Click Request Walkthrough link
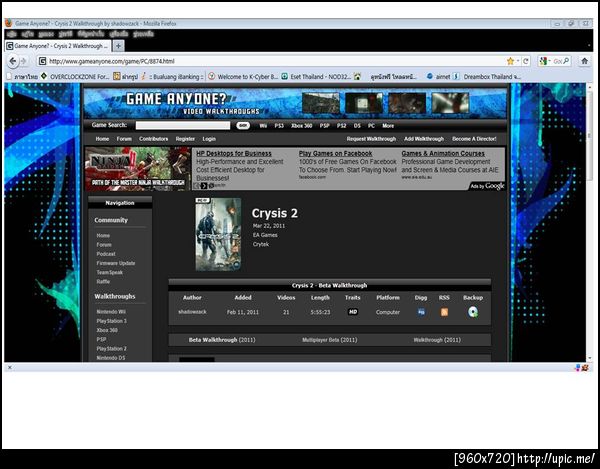This screenshot has width=600, height=469. click(x=371, y=139)
